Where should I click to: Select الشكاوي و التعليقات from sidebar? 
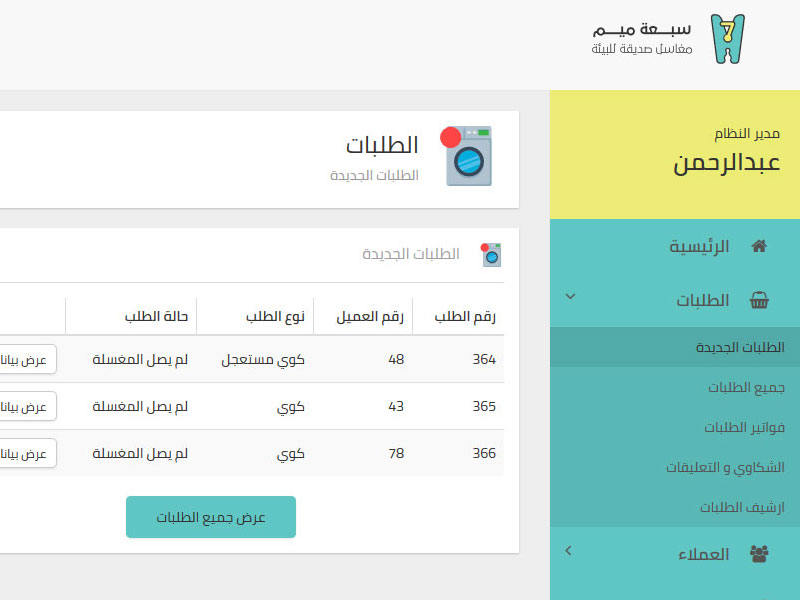tap(725, 467)
